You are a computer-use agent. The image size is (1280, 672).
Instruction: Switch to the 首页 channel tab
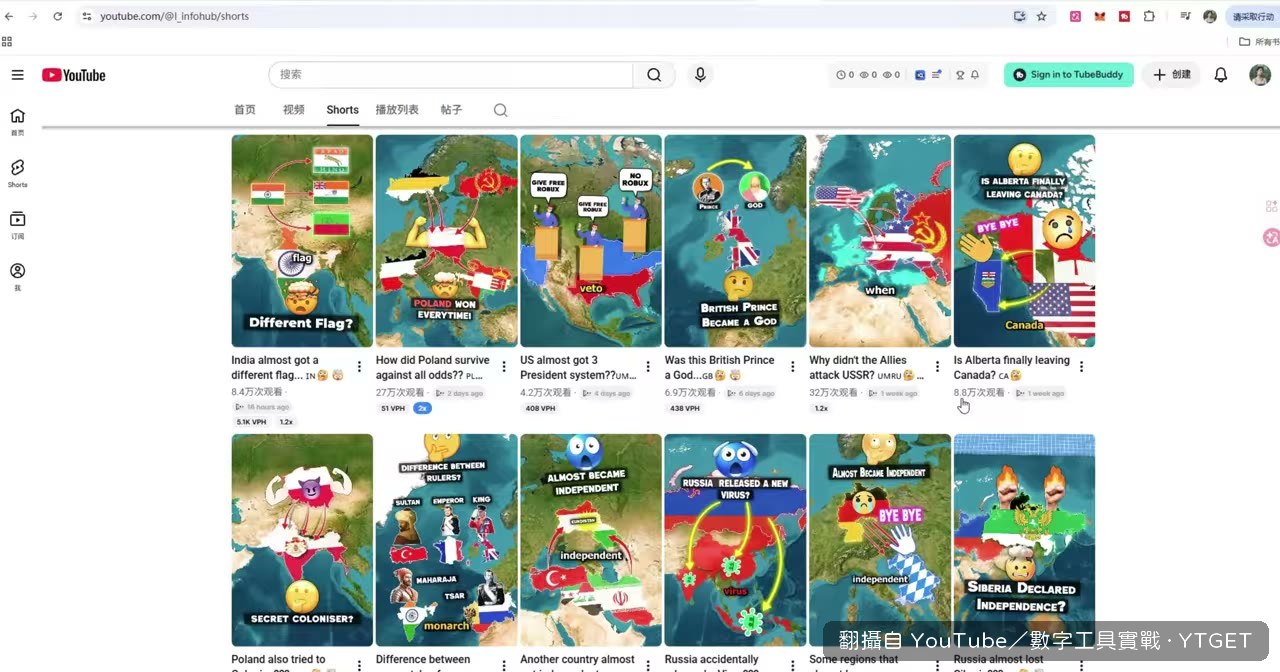(245, 110)
